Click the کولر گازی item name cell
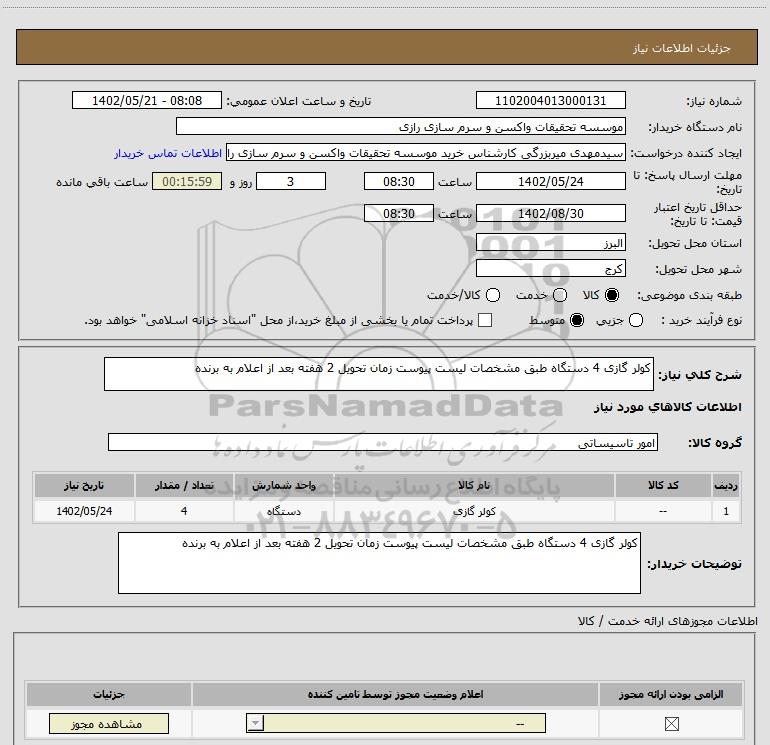Screen dimensions: 770x745 click(474, 511)
